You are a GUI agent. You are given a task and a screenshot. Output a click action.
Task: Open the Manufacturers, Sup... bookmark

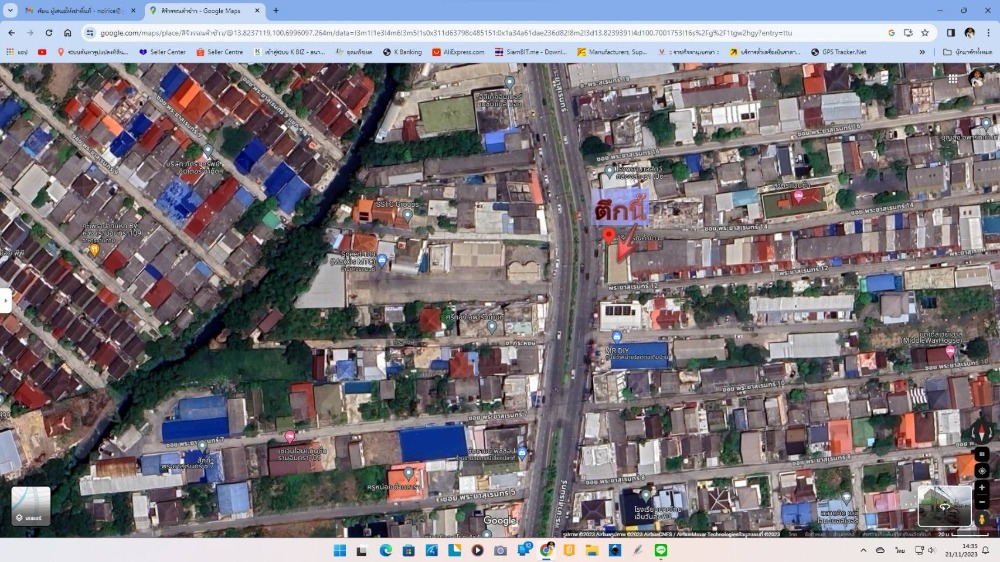(x=611, y=52)
